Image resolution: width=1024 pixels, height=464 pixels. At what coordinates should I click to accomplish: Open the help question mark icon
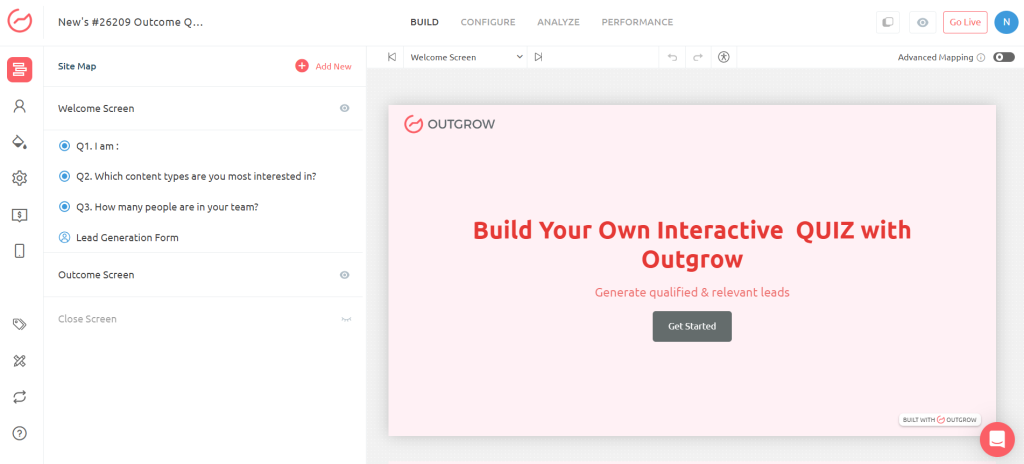pos(19,433)
